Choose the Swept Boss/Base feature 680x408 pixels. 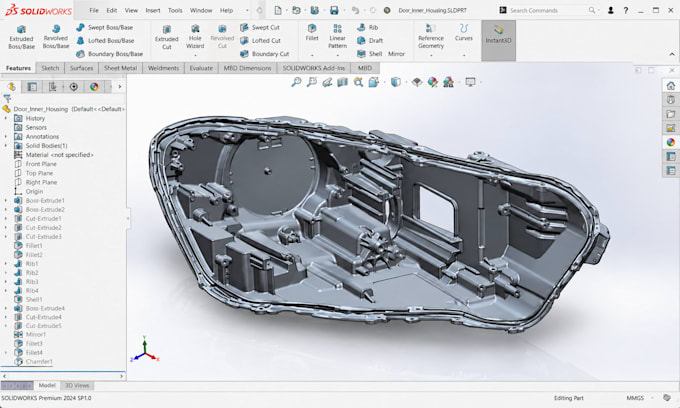(105, 27)
